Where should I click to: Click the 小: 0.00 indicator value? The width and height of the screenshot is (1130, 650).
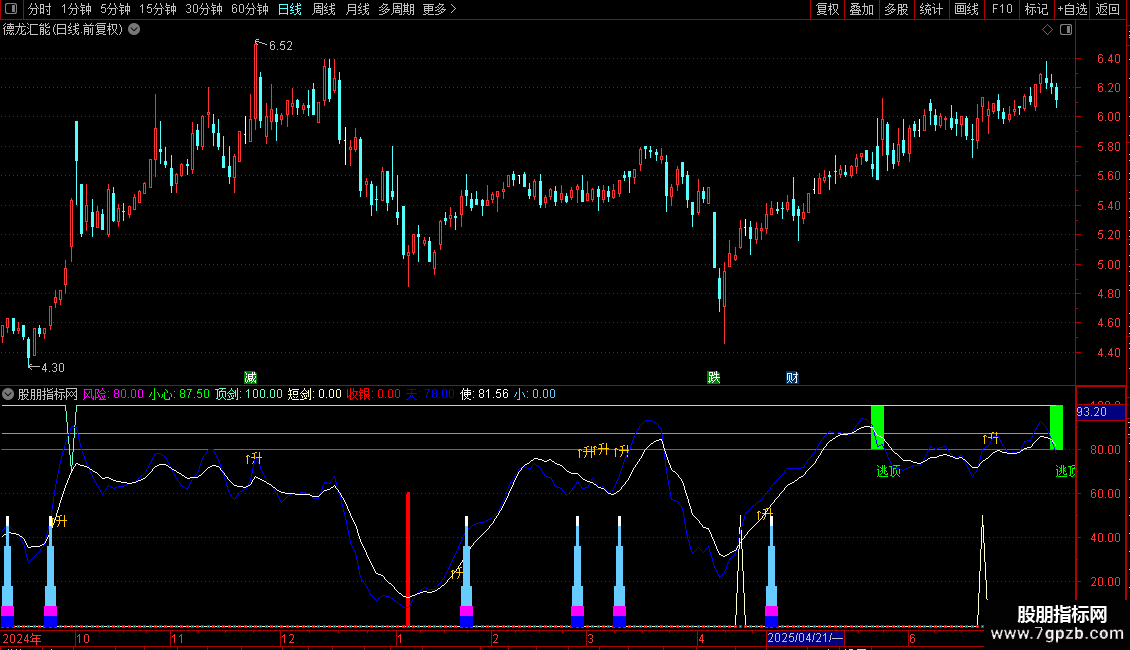coord(534,394)
